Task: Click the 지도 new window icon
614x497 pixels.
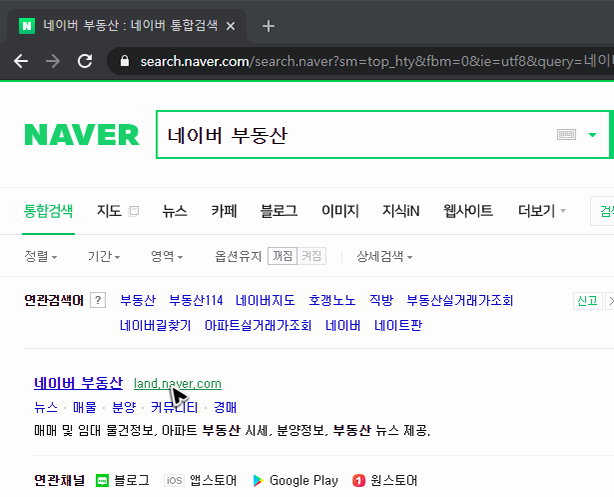Action: click(x=134, y=211)
